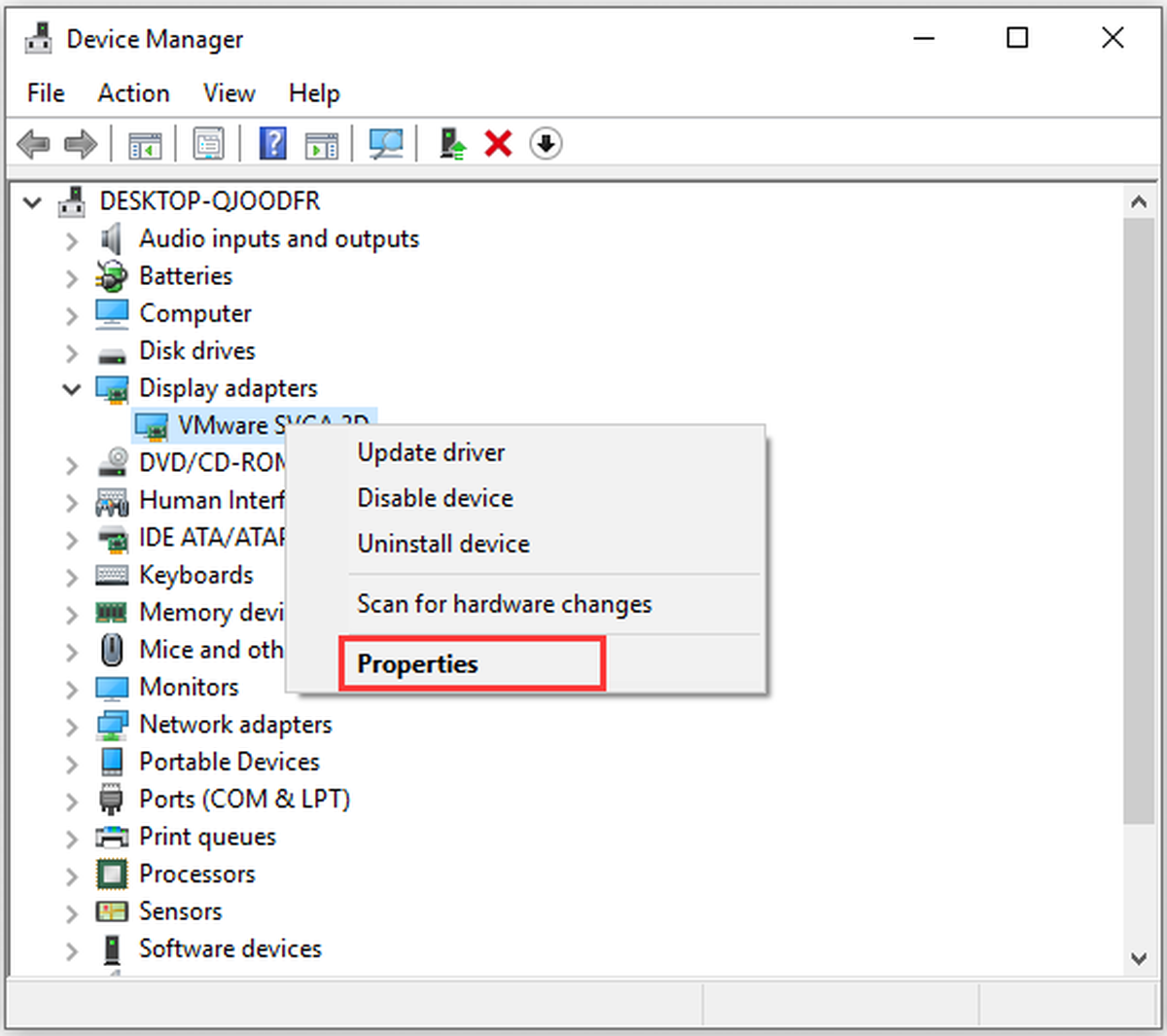Viewport: 1167px width, 1036px height.
Task: Click the Properties sheet toolbar icon
Action: coord(208,144)
